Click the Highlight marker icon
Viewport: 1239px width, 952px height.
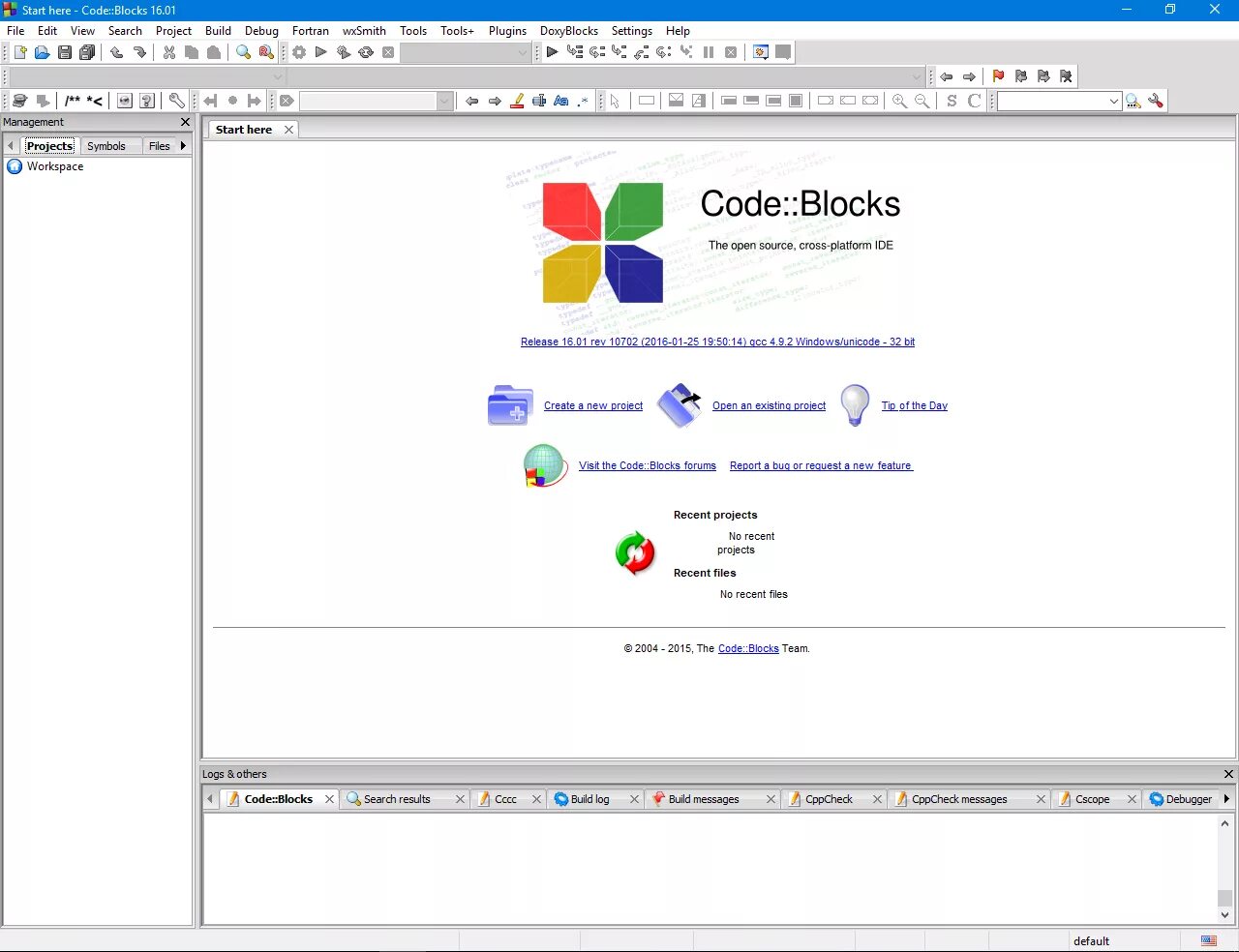517,101
